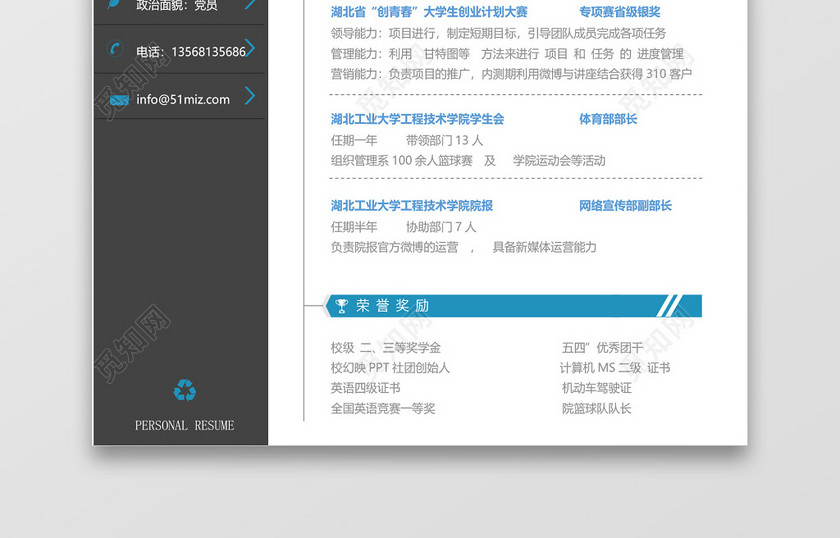This screenshot has width=840, height=538.
Task: Click heading 湖北工业大学工程技术学院院报
Action: [x=411, y=206]
